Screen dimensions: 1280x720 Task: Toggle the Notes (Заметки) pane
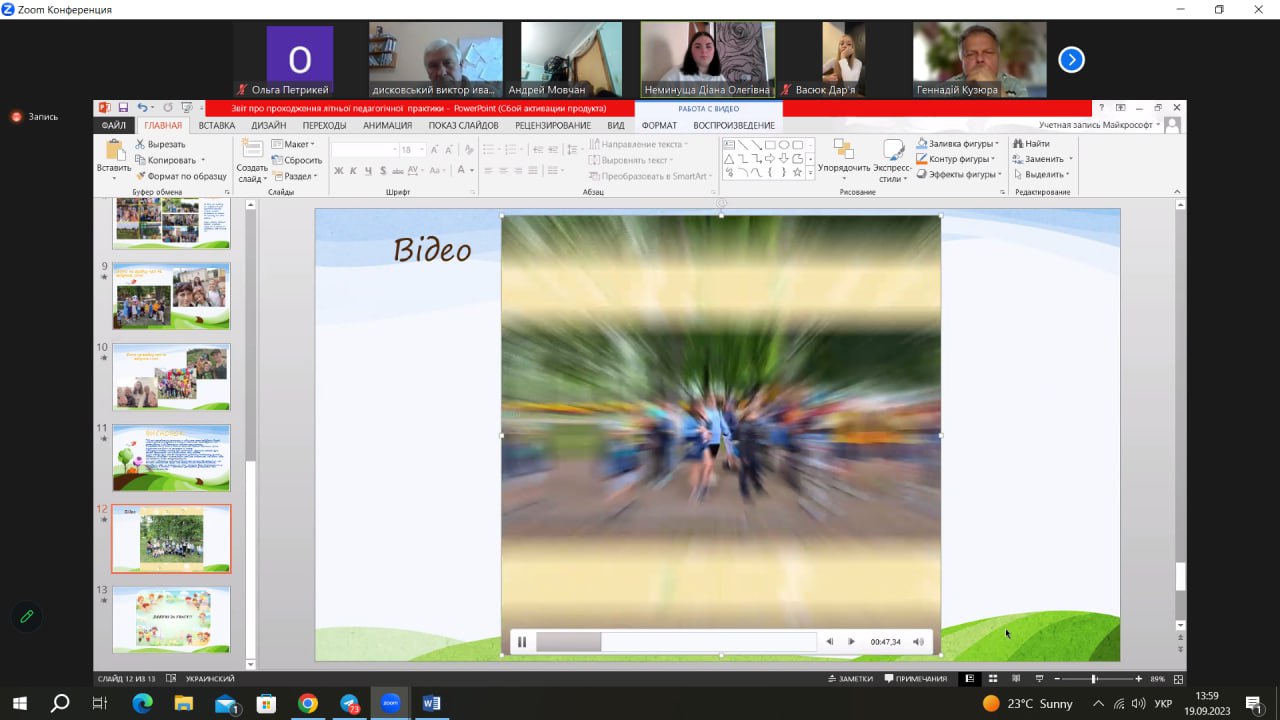pos(850,679)
